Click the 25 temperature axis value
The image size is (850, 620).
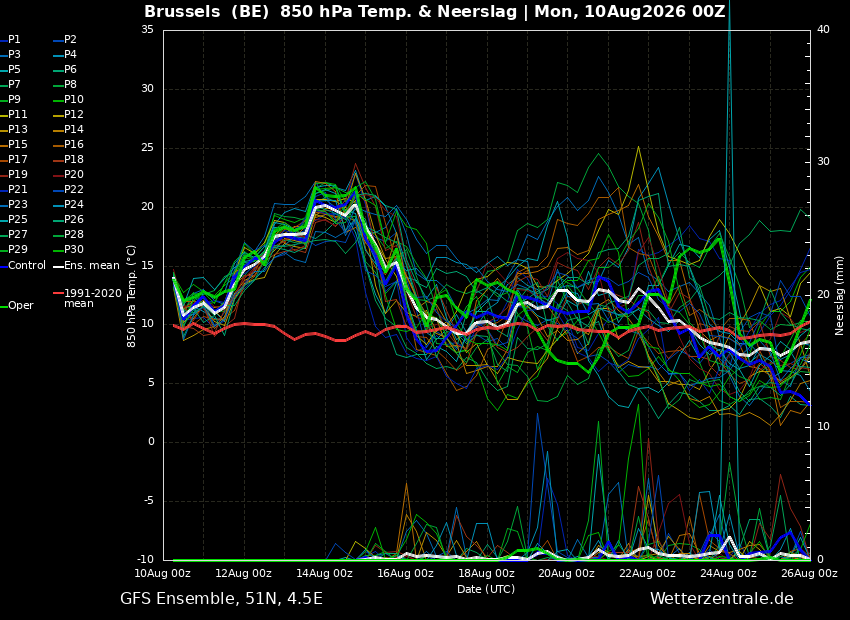click(147, 147)
